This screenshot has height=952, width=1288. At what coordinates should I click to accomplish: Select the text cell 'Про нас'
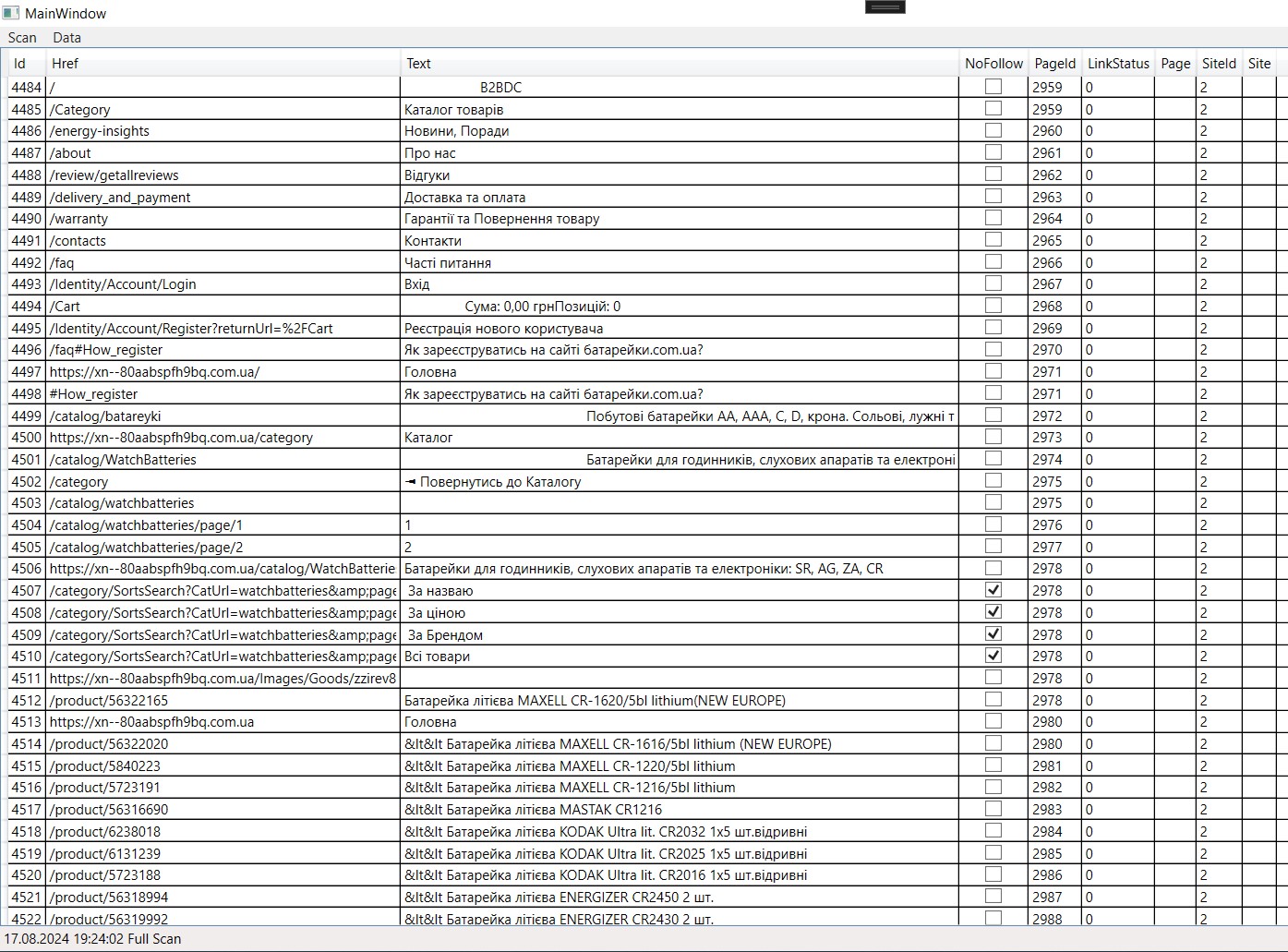pyautogui.click(x=680, y=152)
